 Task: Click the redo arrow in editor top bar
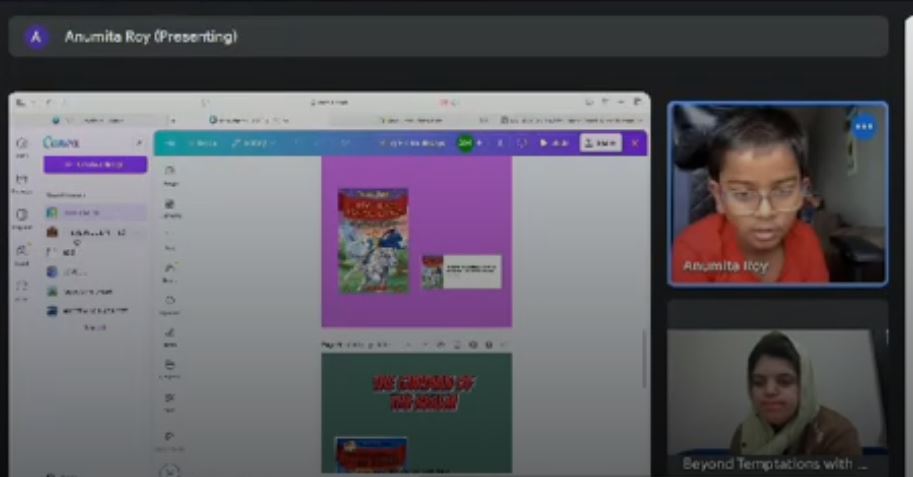pos(318,143)
